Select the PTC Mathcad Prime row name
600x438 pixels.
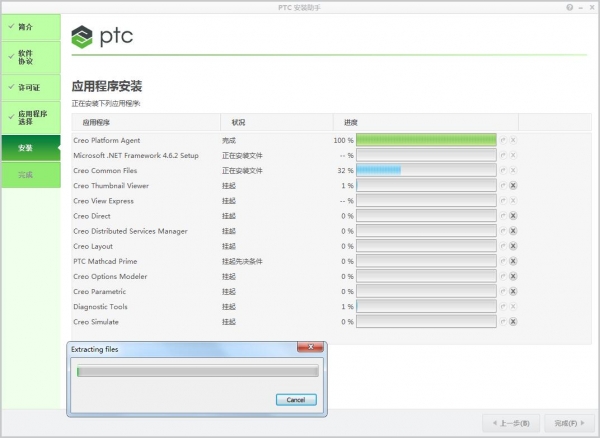(105, 261)
